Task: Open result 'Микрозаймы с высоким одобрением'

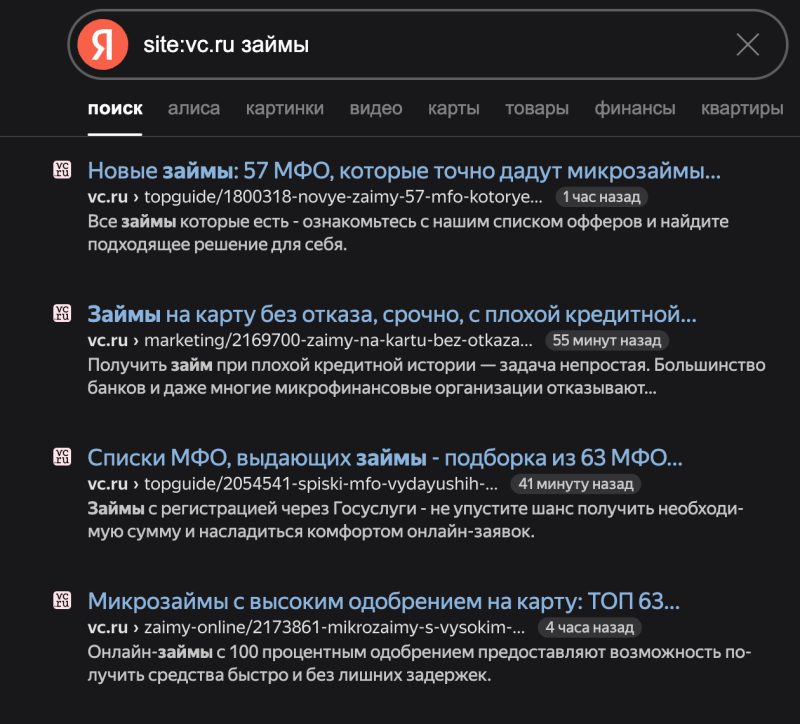Action: point(383,603)
